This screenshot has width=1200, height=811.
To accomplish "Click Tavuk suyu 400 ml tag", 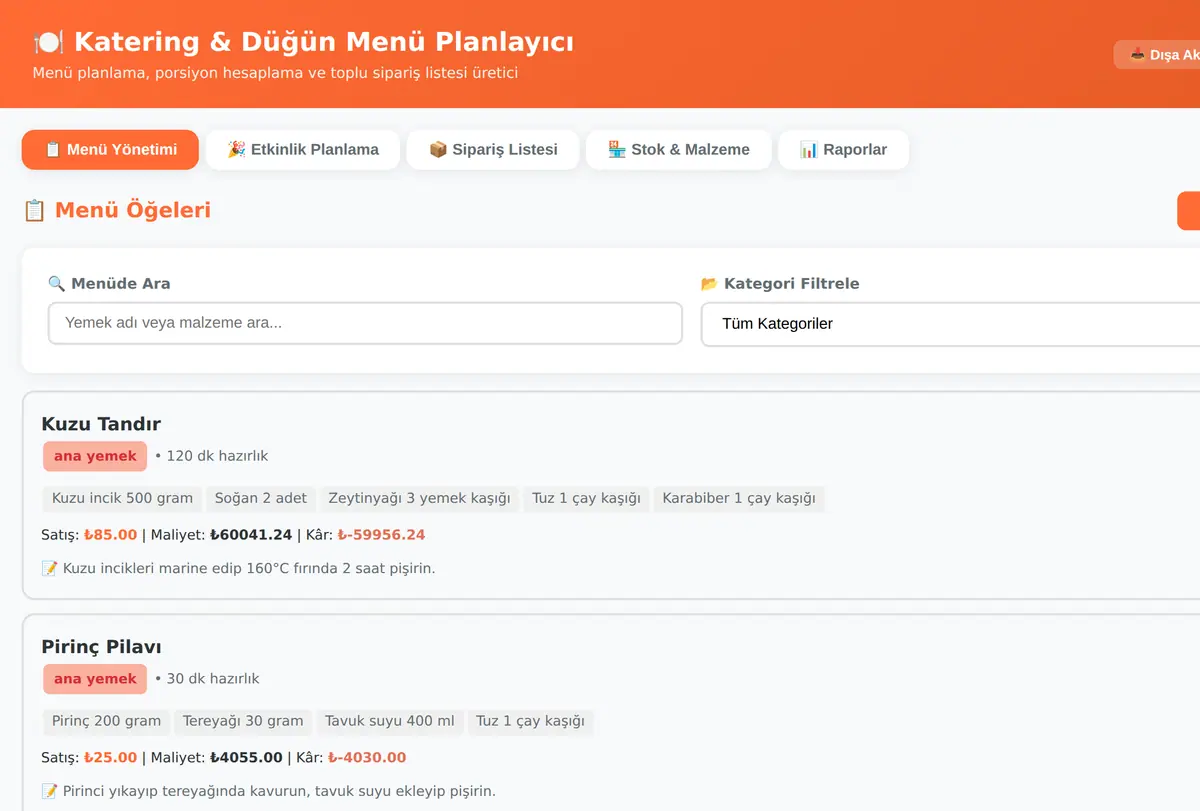I will click(389, 721).
